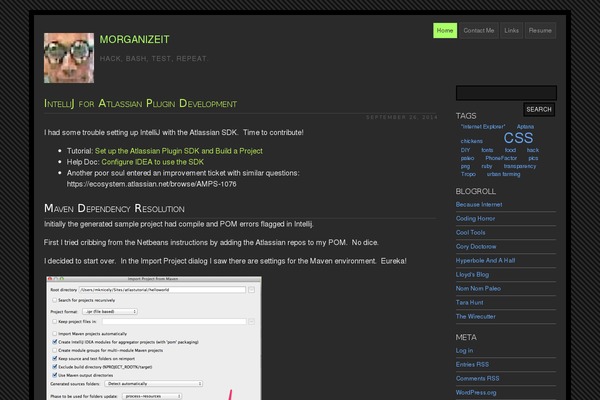Click the sidebar search text field
The height and width of the screenshot is (400, 600).
pos(506,93)
